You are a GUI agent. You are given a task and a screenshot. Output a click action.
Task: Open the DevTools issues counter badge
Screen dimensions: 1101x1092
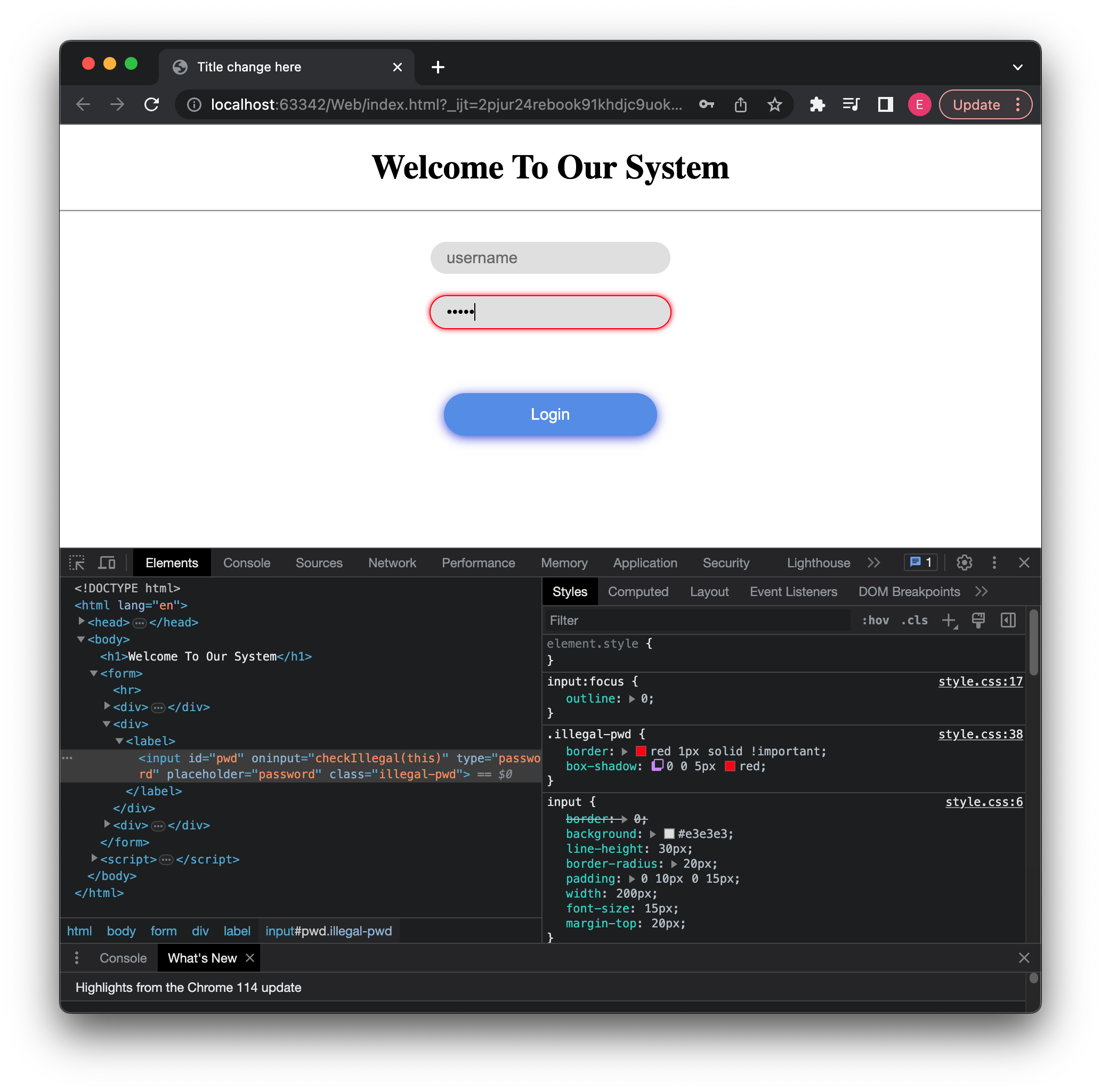pyautogui.click(x=920, y=563)
